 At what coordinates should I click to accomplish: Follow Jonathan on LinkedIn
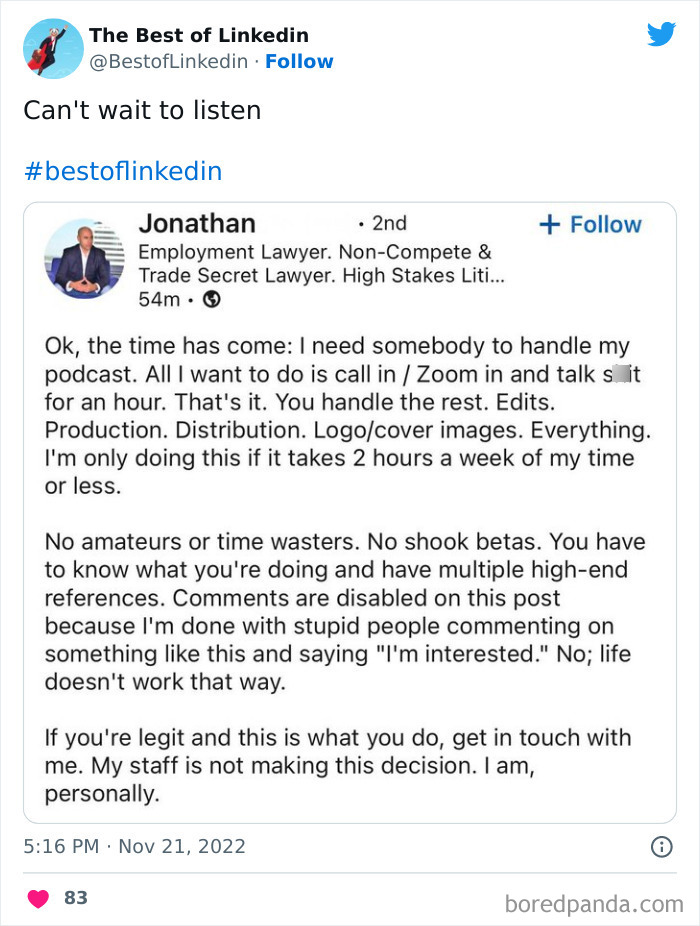coord(592,224)
